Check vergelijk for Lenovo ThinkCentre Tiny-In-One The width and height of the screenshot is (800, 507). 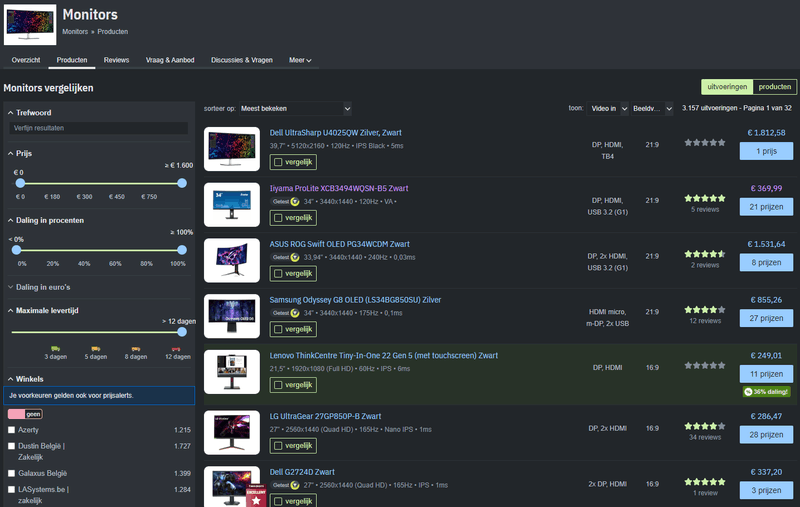pyautogui.click(x=293, y=385)
